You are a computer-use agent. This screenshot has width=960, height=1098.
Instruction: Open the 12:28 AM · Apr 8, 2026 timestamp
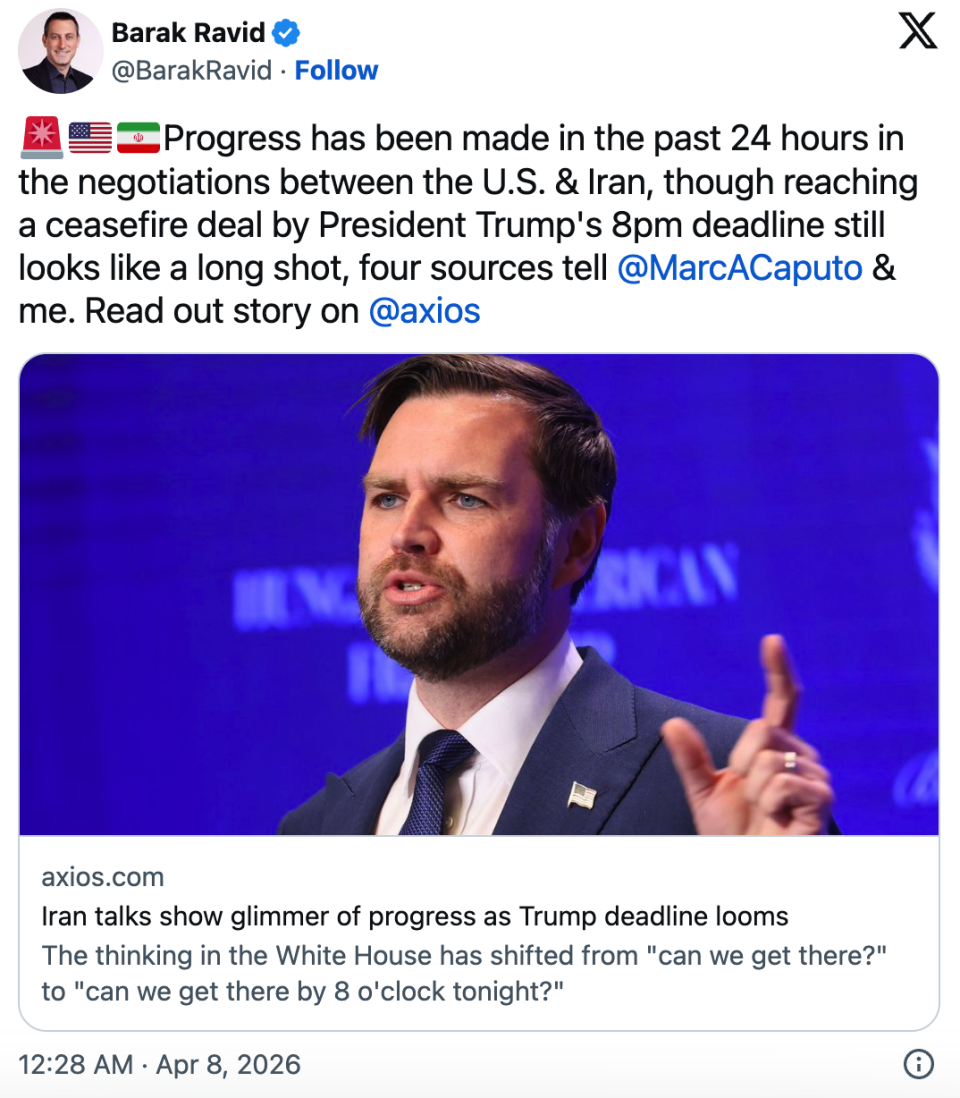[x=159, y=1064]
